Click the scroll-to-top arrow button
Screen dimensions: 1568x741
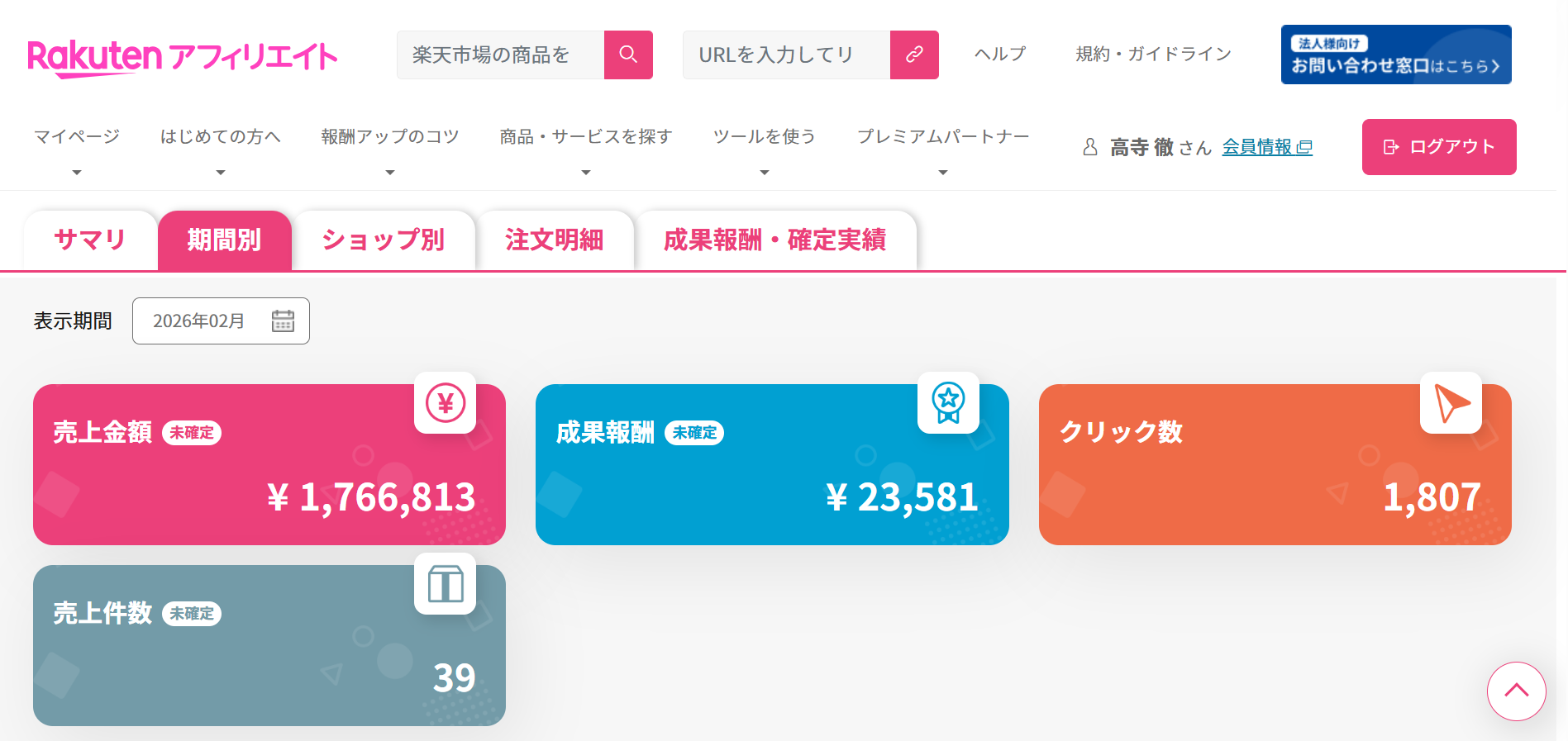[1517, 692]
